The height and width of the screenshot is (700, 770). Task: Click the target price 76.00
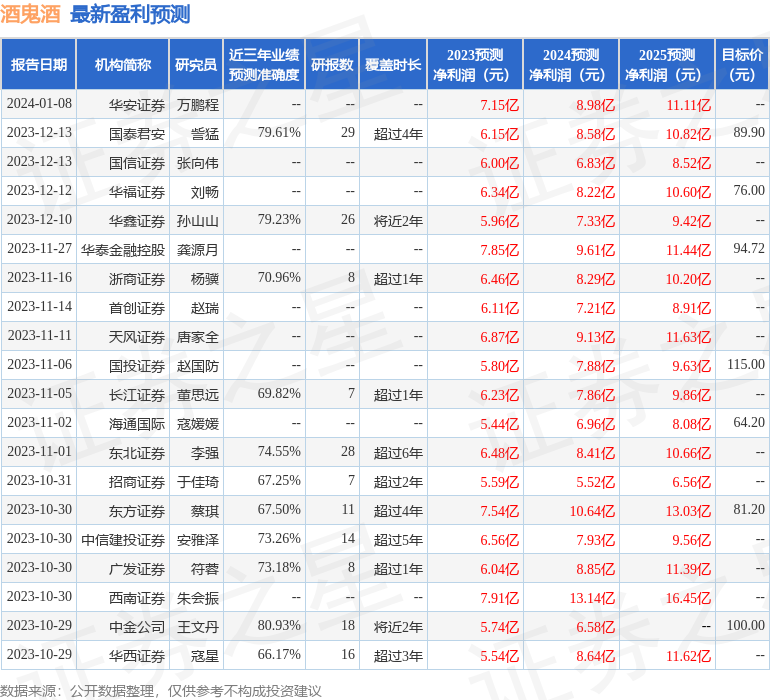[749, 191]
